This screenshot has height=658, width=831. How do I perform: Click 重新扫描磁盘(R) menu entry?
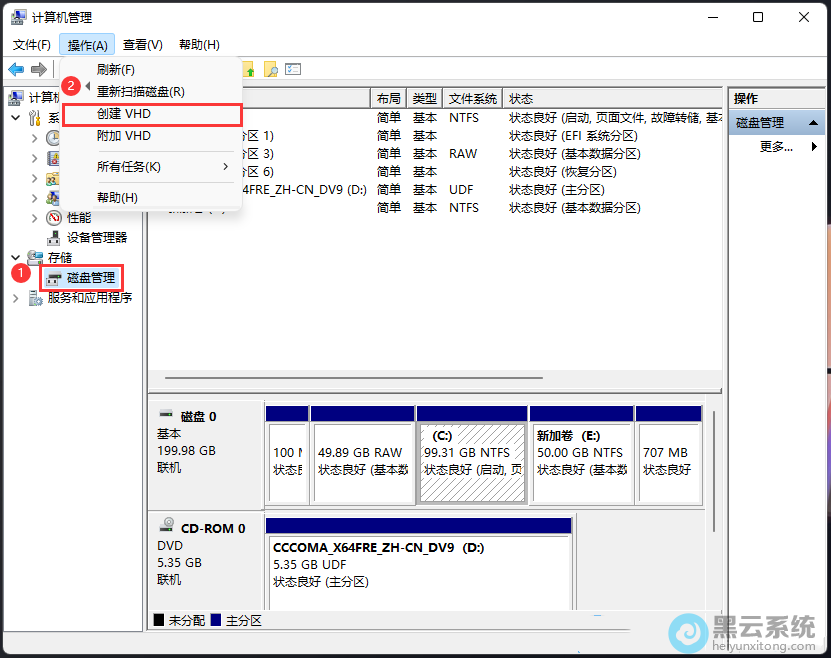point(140,91)
